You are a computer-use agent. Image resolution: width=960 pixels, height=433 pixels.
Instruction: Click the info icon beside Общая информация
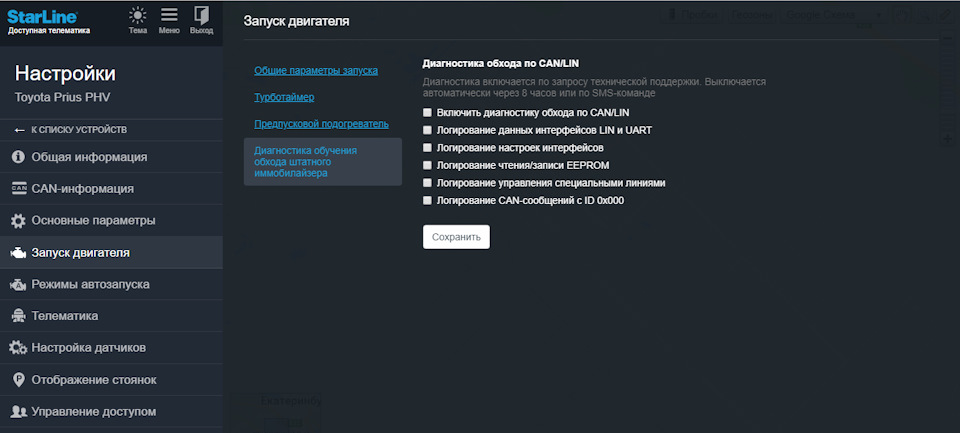(x=19, y=157)
